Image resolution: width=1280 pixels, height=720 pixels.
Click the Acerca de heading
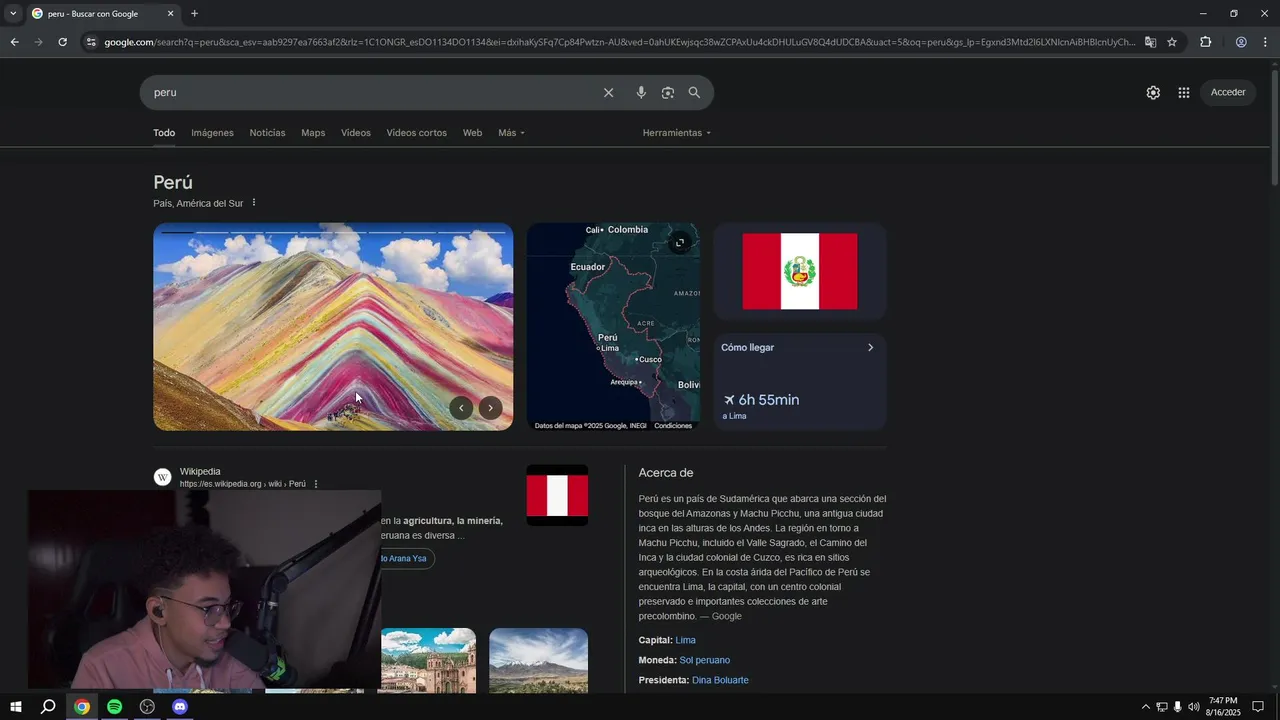pos(666,473)
